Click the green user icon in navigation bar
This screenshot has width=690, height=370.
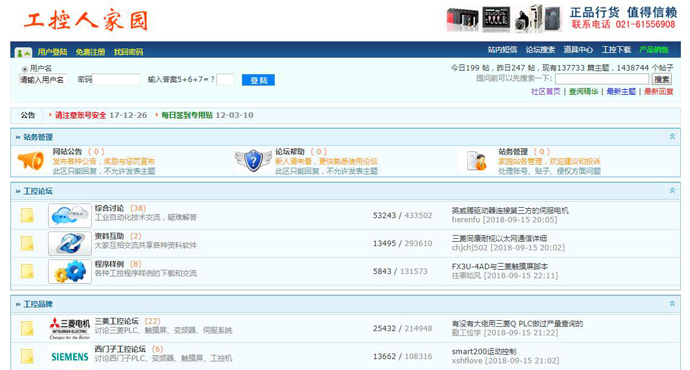coord(23,53)
